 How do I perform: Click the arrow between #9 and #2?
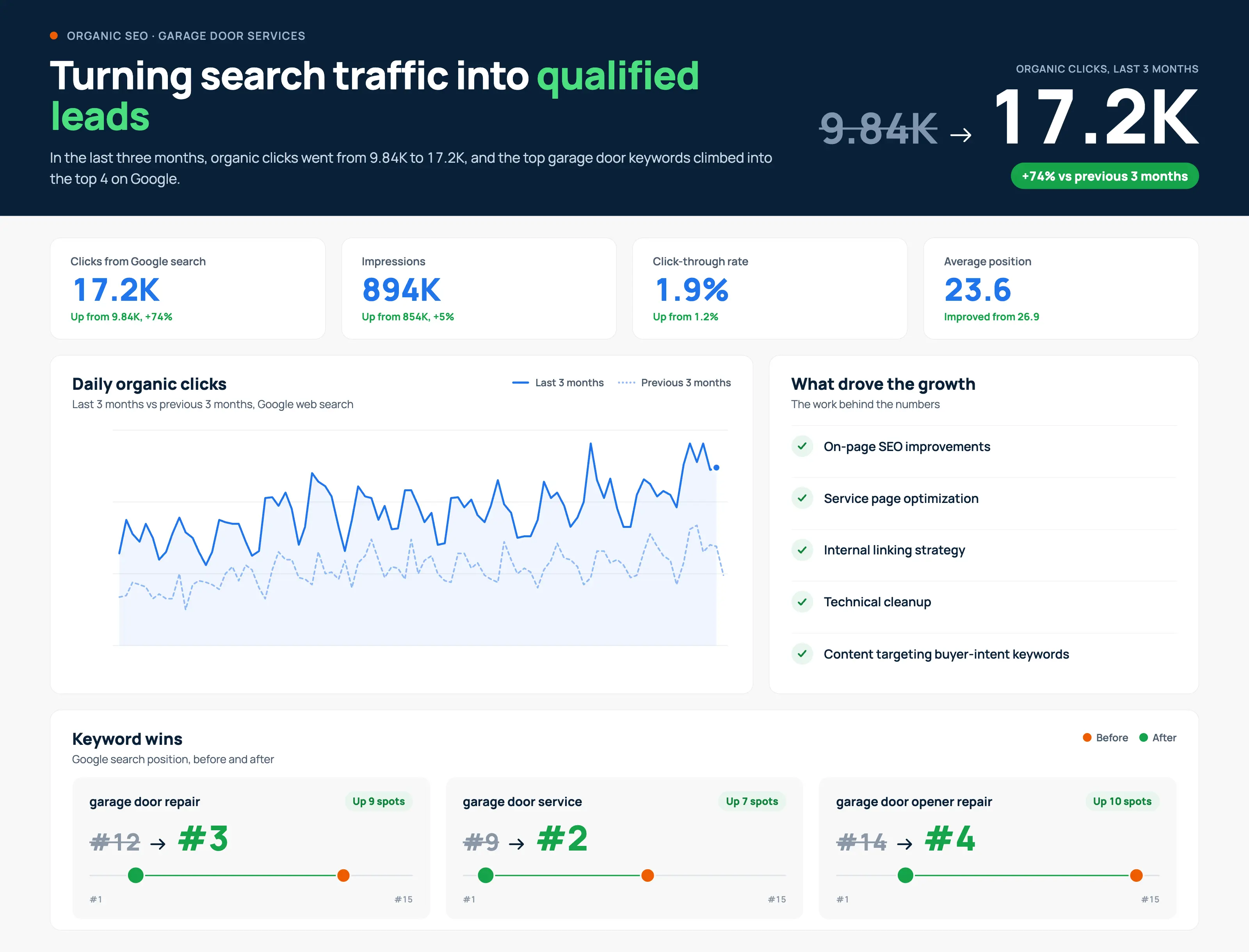click(516, 844)
